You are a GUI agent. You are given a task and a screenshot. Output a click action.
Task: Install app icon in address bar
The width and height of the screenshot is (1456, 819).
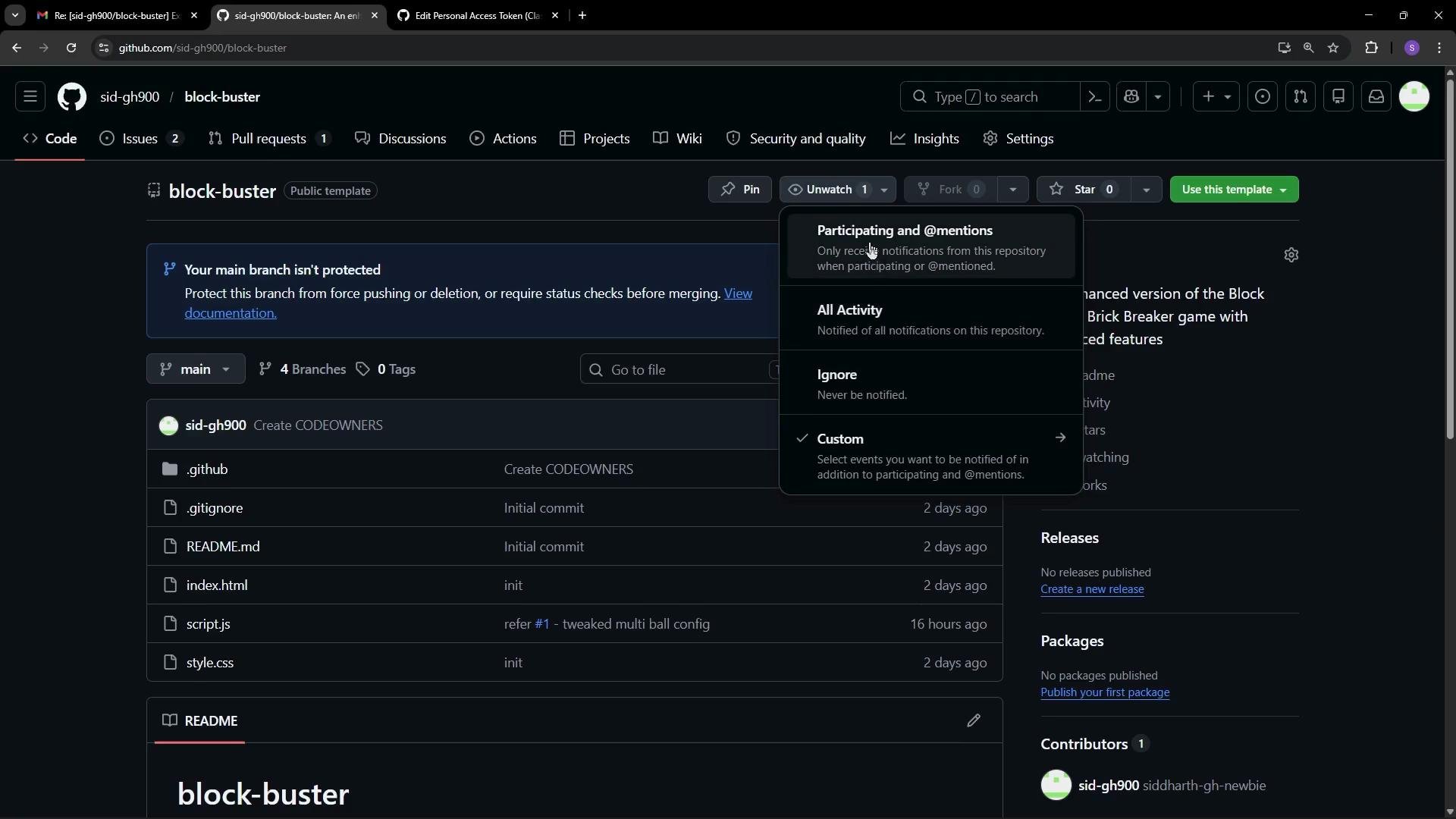(x=1284, y=48)
